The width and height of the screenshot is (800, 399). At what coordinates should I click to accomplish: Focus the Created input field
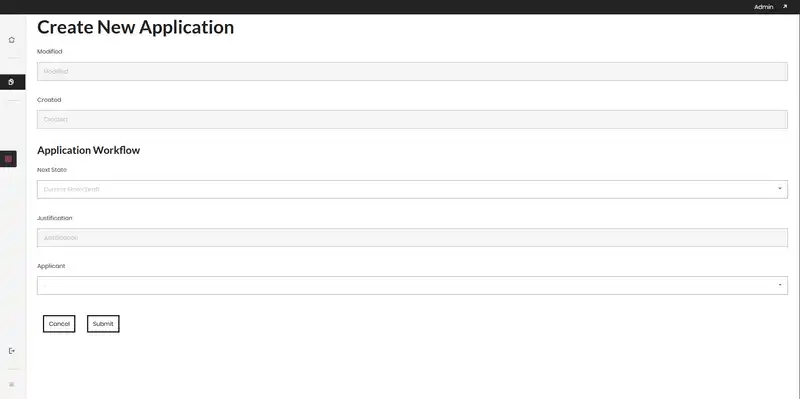(412, 119)
